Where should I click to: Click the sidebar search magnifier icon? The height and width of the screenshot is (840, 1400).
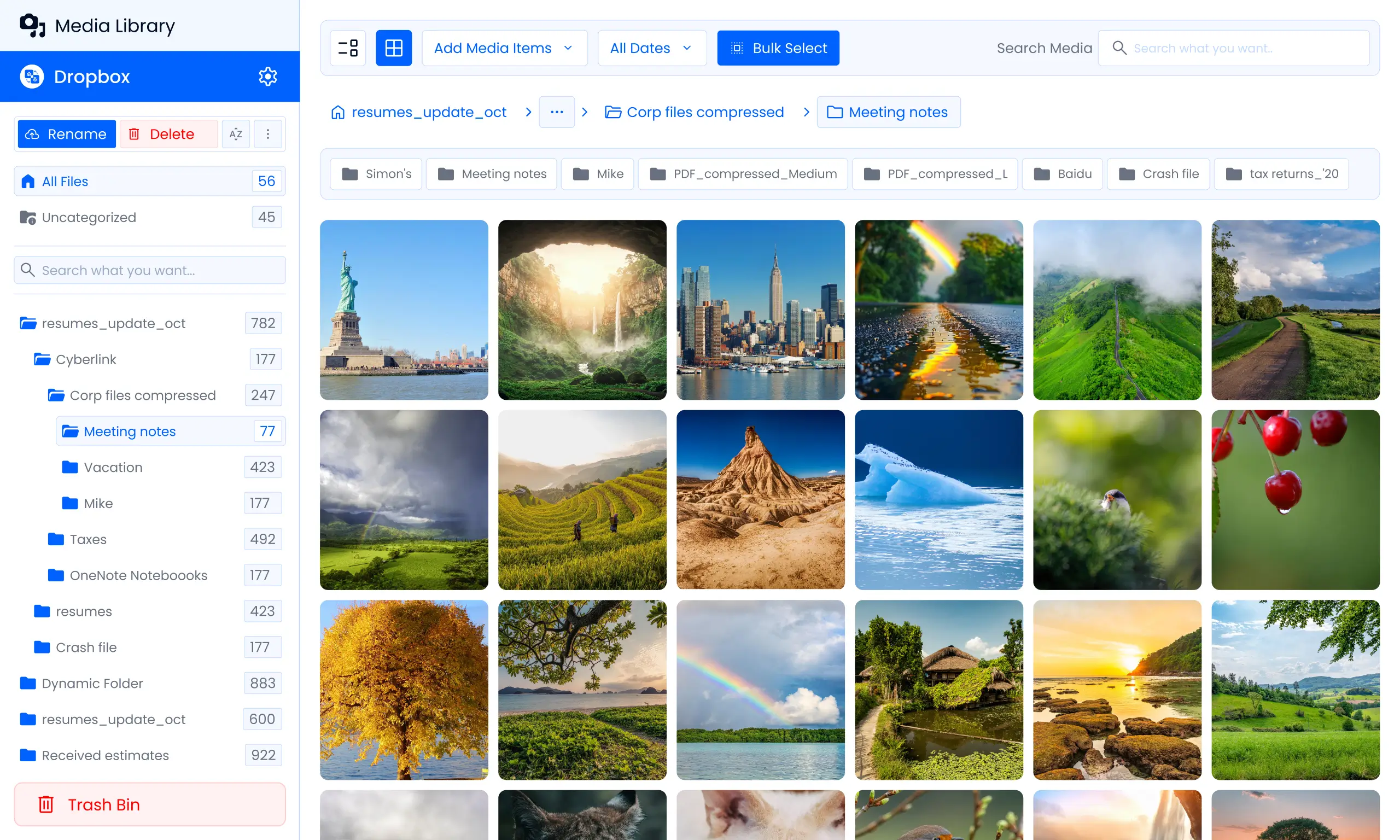[28, 270]
